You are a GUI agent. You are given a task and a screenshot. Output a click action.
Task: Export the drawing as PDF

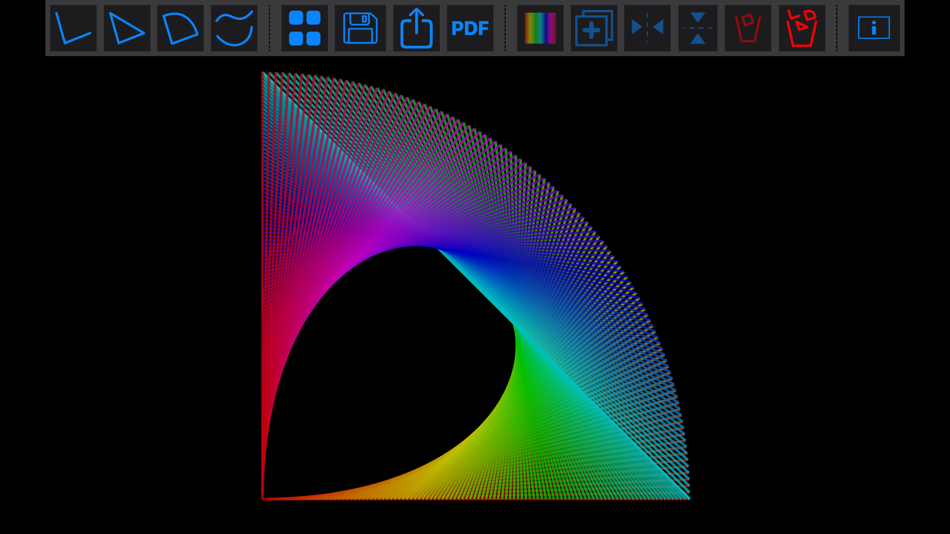[x=470, y=28]
